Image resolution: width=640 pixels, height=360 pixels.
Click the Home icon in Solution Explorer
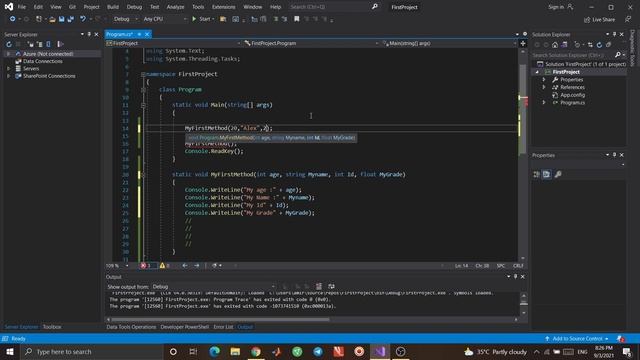click(x=555, y=44)
